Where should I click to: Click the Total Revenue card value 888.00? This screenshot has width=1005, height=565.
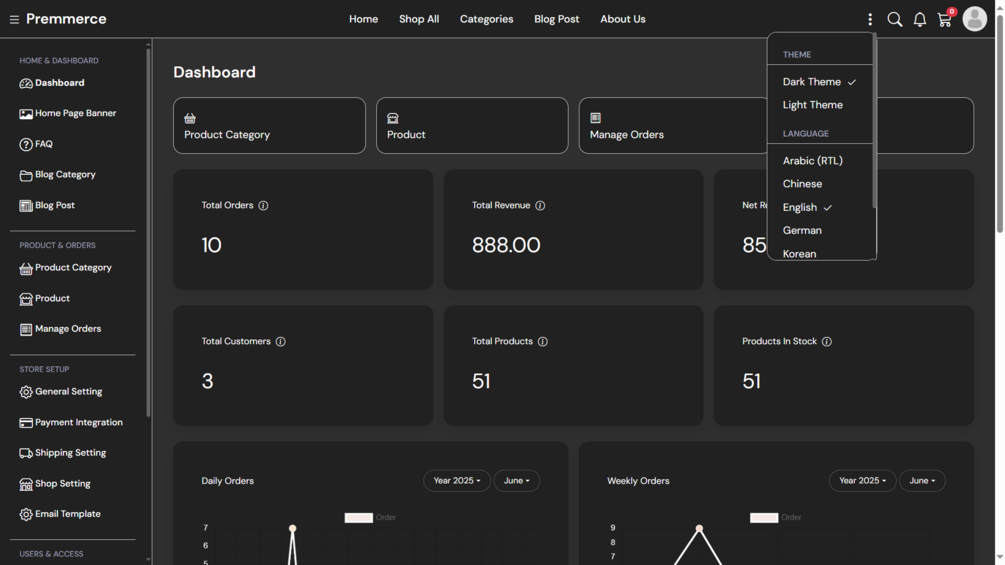click(506, 245)
